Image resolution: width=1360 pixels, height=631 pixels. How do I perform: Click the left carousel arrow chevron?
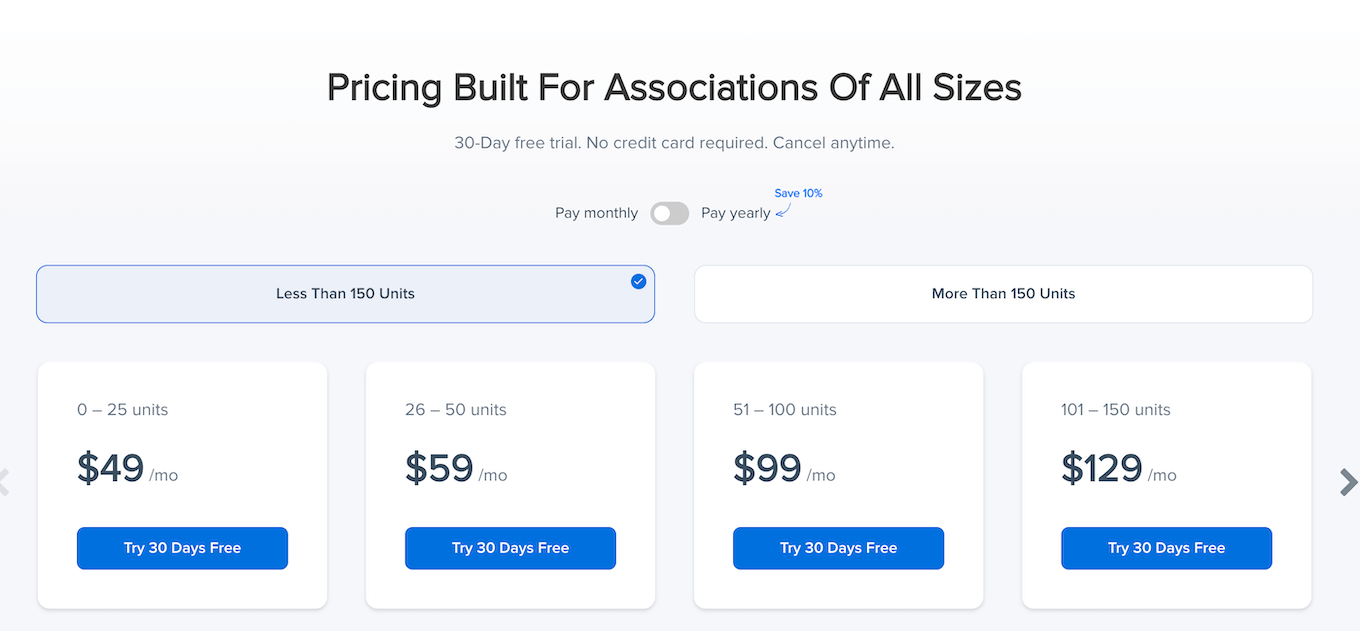pyautogui.click(x=4, y=482)
